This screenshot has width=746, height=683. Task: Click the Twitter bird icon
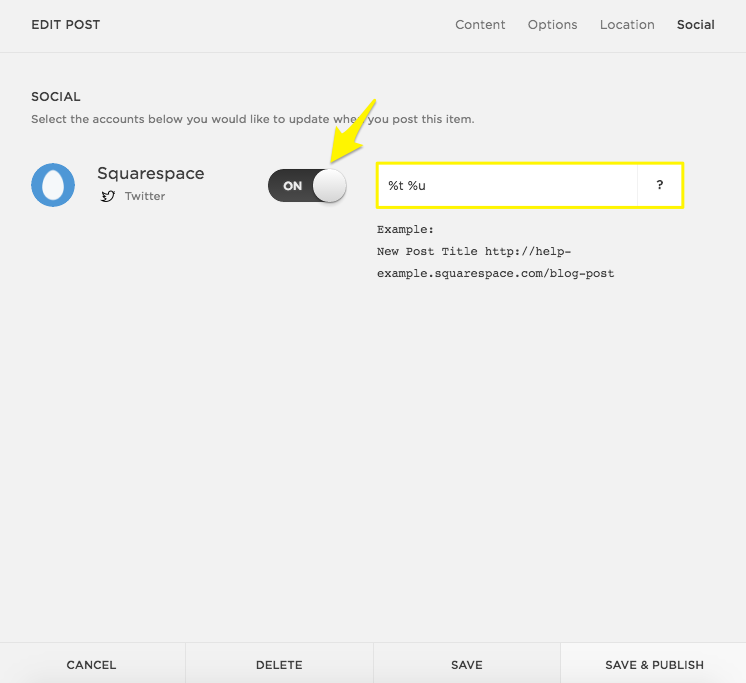pos(108,196)
